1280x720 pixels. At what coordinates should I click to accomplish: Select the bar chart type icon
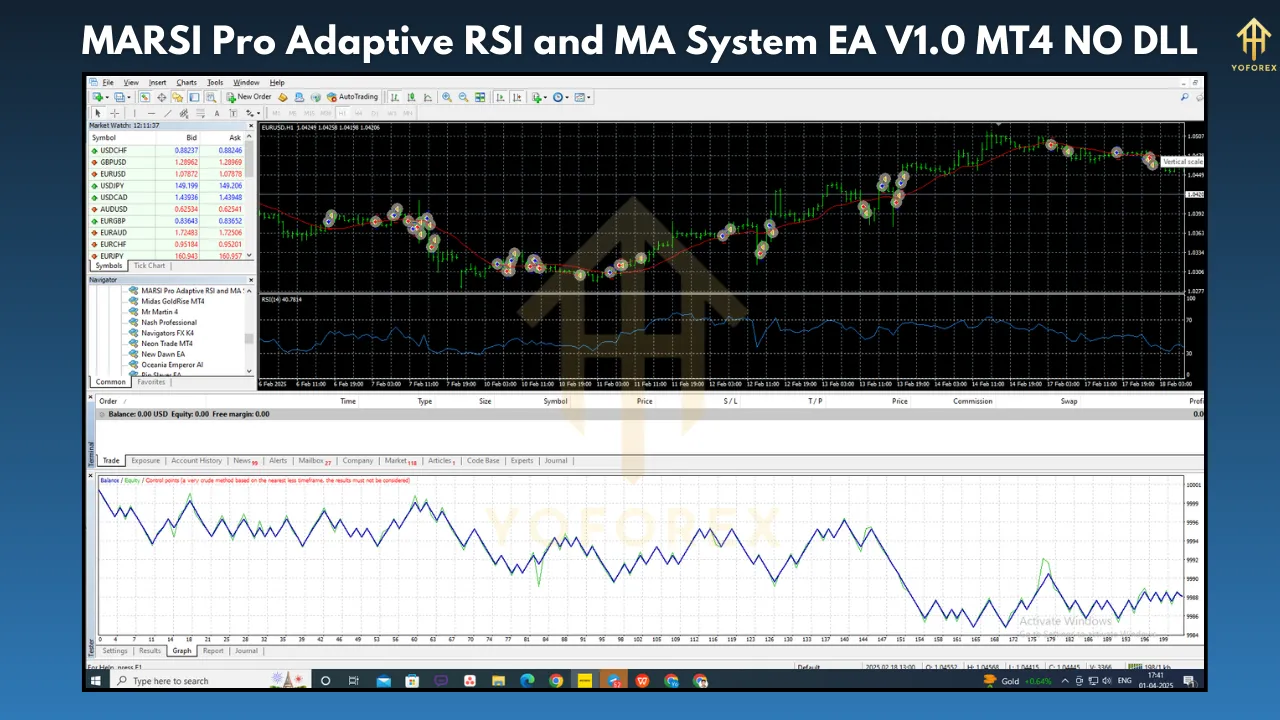pos(395,97)
